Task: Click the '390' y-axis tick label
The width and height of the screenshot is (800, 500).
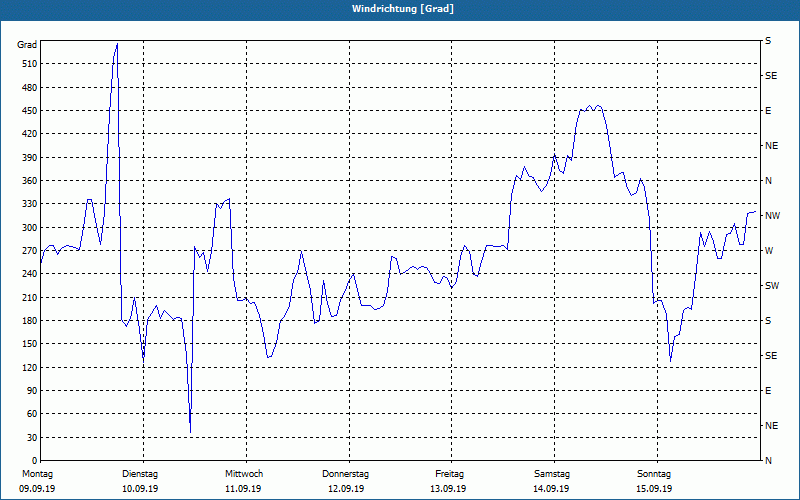Action: pyautogui.click(x=30, y=158)
